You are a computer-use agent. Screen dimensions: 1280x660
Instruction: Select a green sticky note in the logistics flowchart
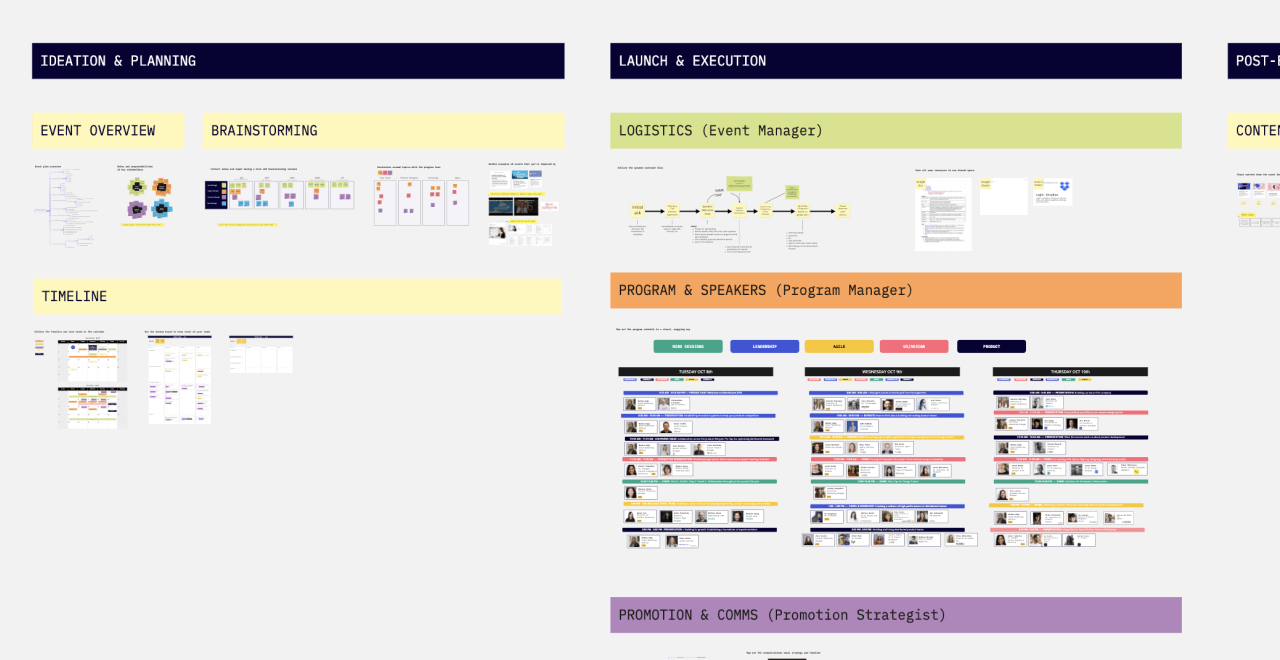[x=739, y=183]
